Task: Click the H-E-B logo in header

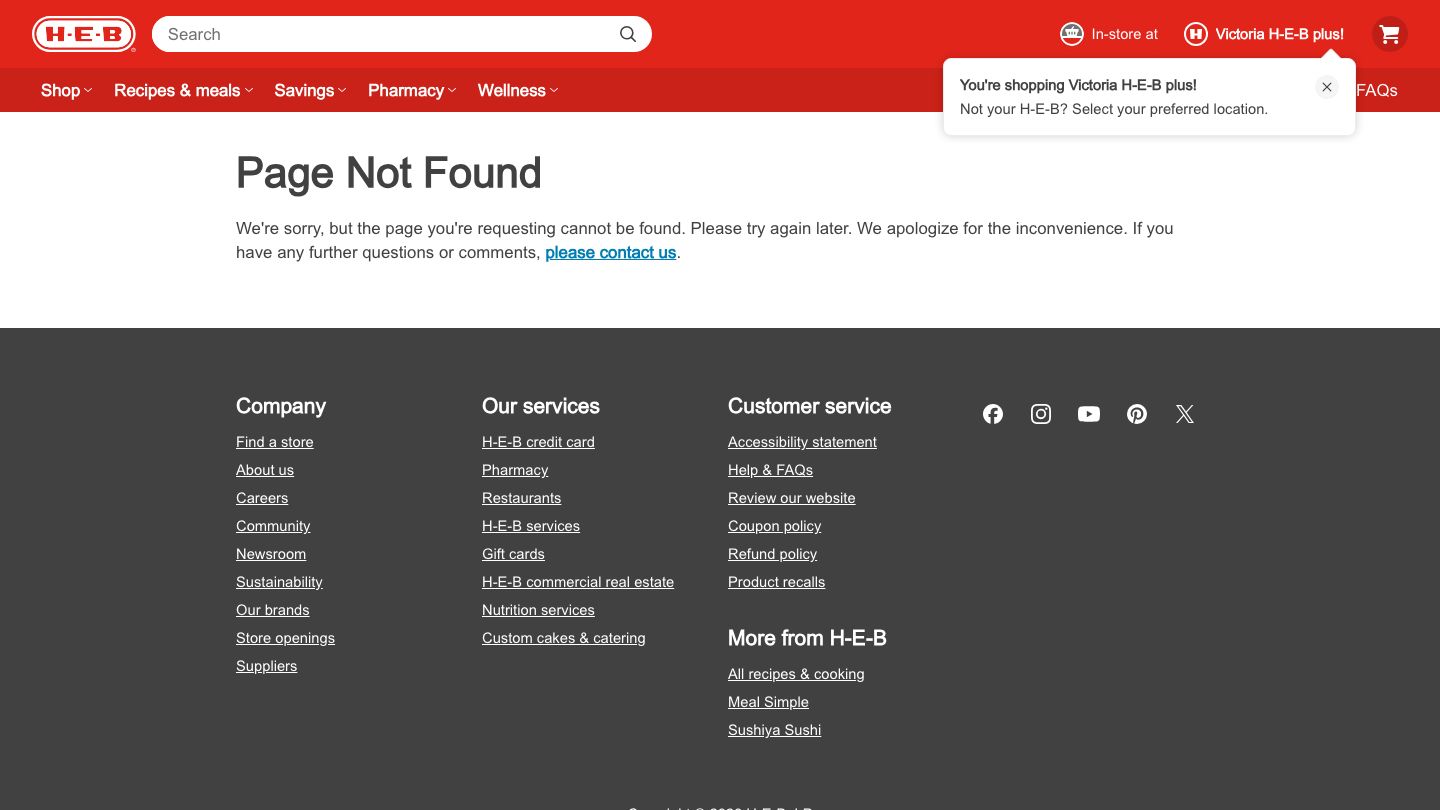Action: 84,34
